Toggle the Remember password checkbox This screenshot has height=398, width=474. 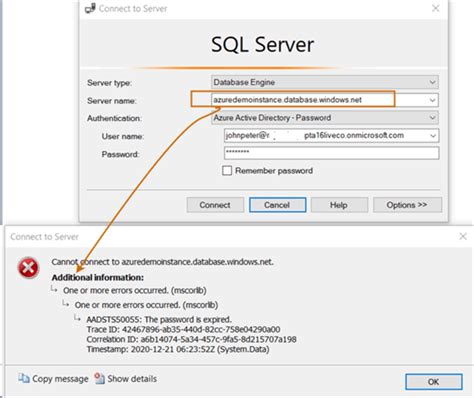227,171
